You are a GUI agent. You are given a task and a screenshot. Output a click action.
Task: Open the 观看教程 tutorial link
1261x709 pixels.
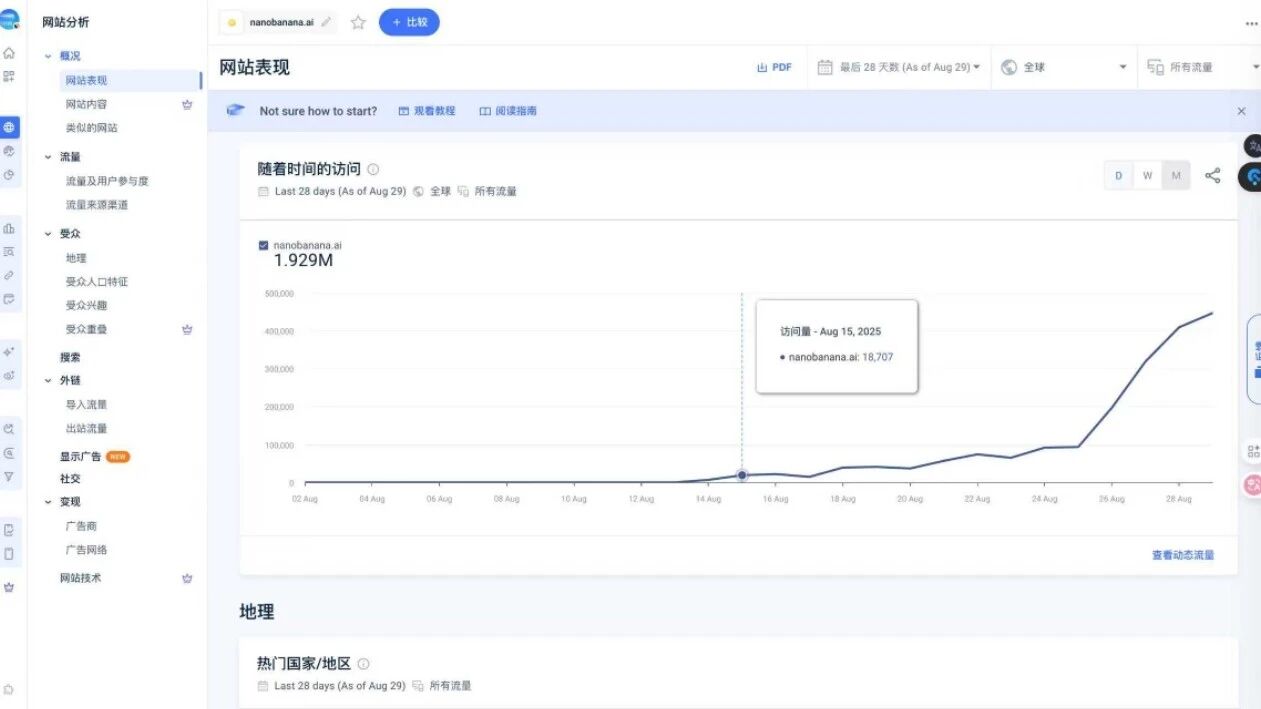click(x=427, y=111)
